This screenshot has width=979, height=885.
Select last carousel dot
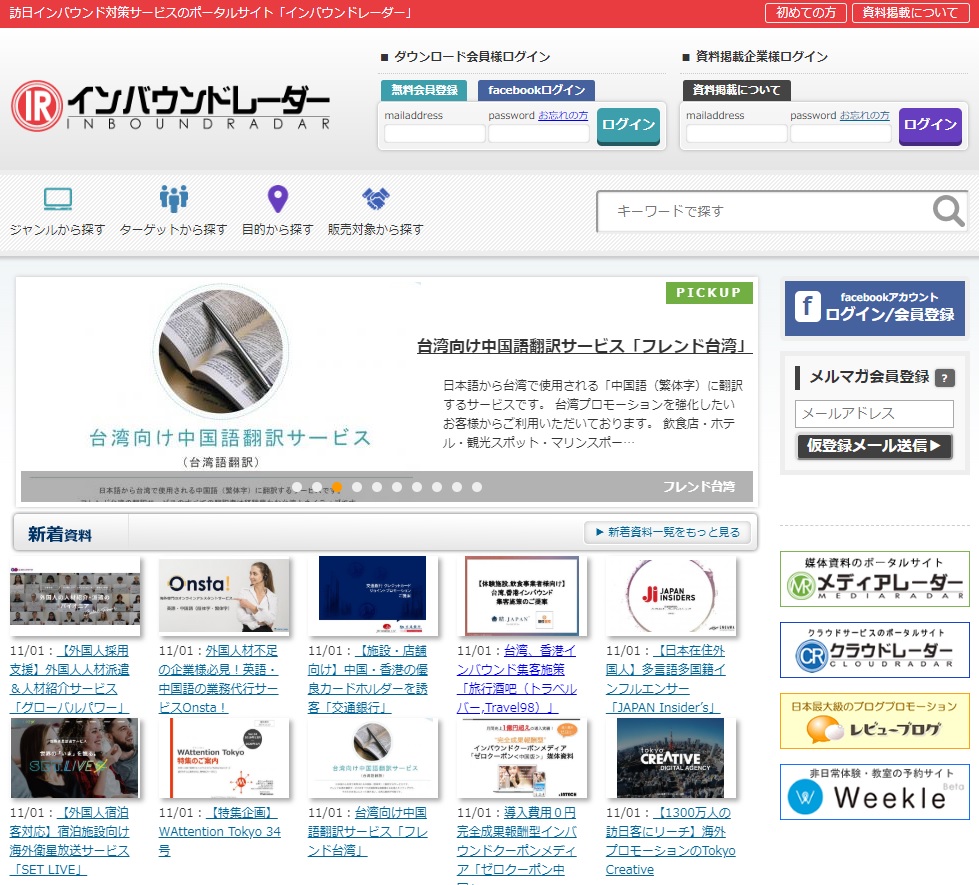477,487
